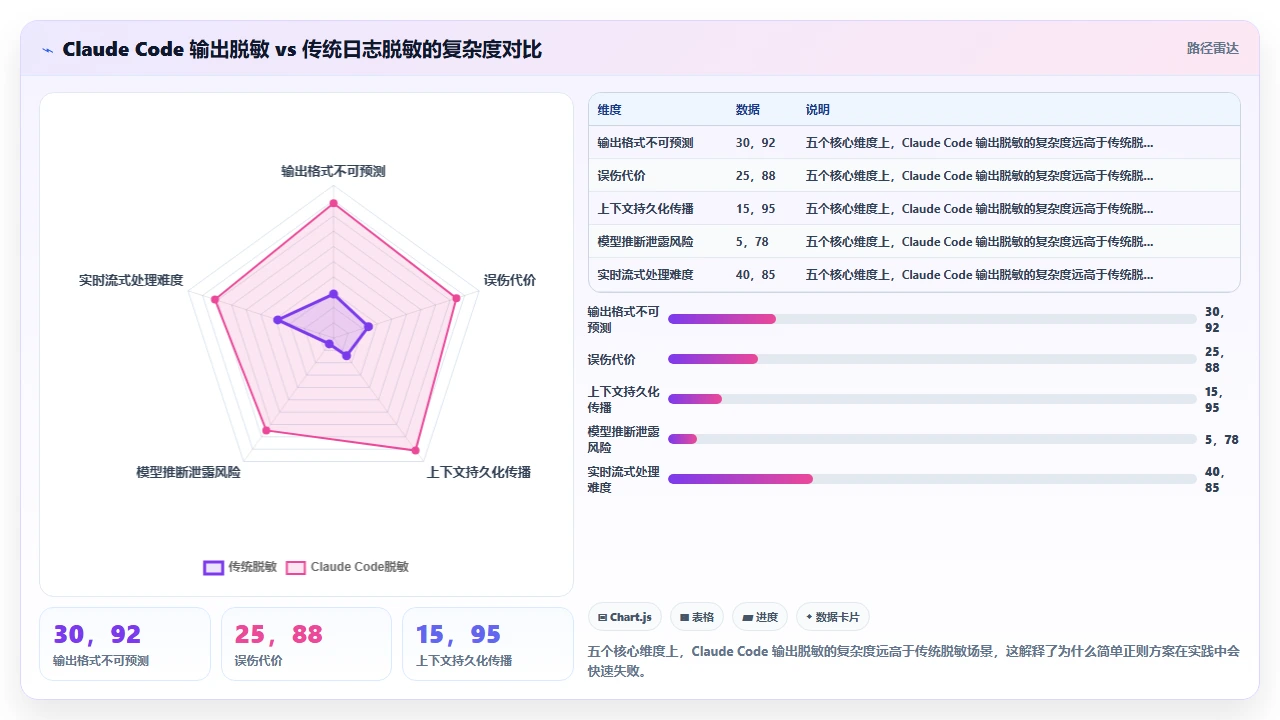
Task: Click the 说明 column header
Action: [818, 110]
